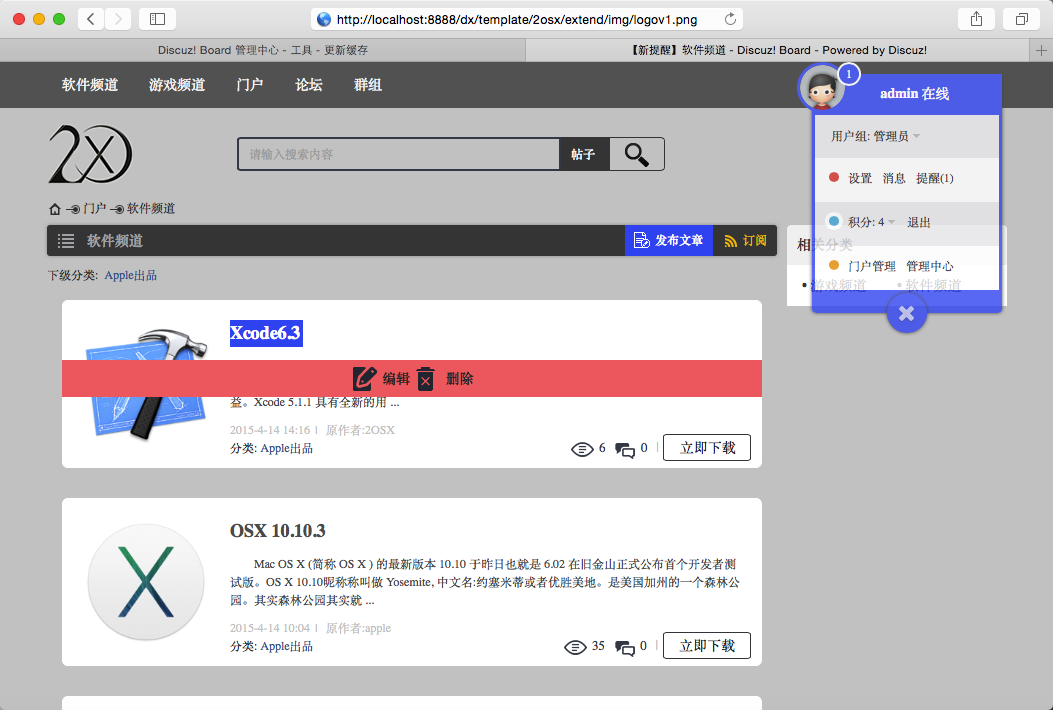
Task: Open the 软件频道 nav menu item
Action: point(90,85)
